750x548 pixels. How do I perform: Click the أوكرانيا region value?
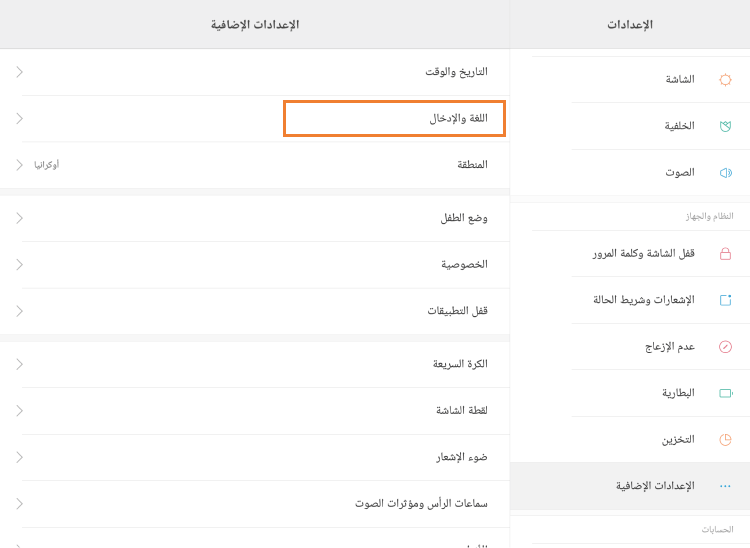[x=46, y=165]
